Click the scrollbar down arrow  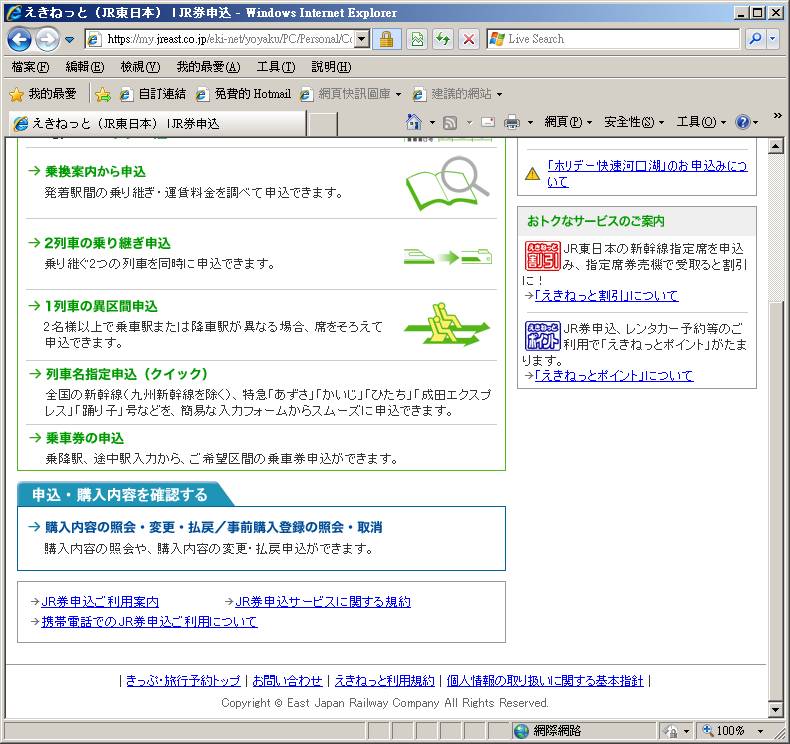775,709
